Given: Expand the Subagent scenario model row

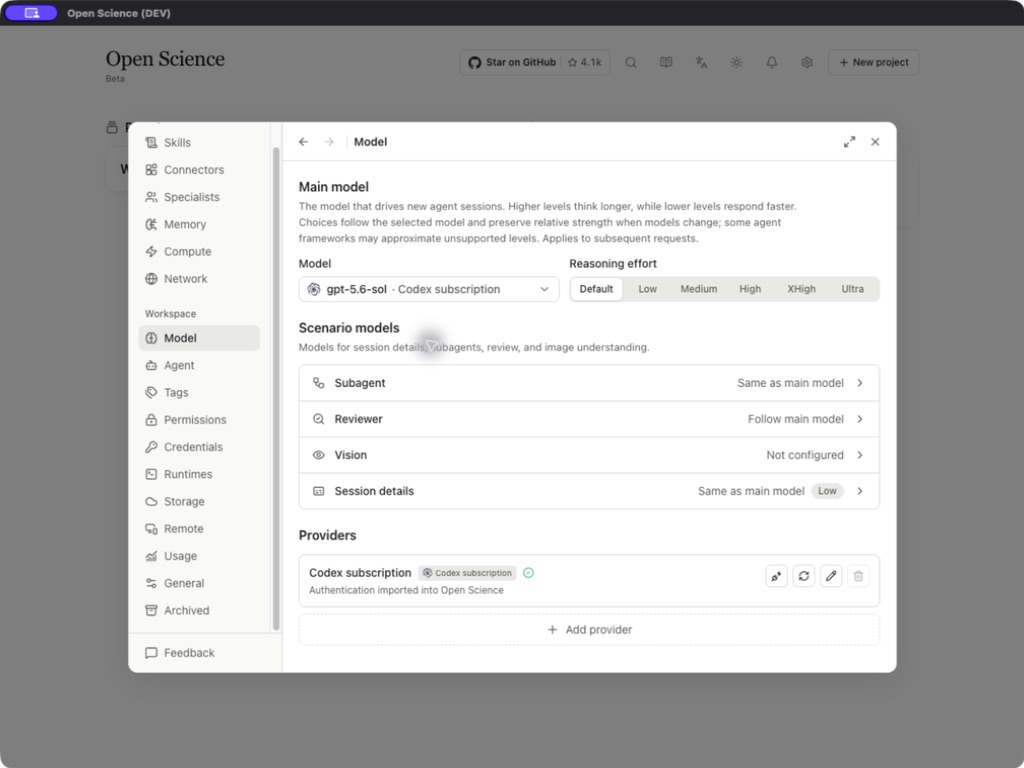Looking at the screenshot, I should click(x=589, y=383).
